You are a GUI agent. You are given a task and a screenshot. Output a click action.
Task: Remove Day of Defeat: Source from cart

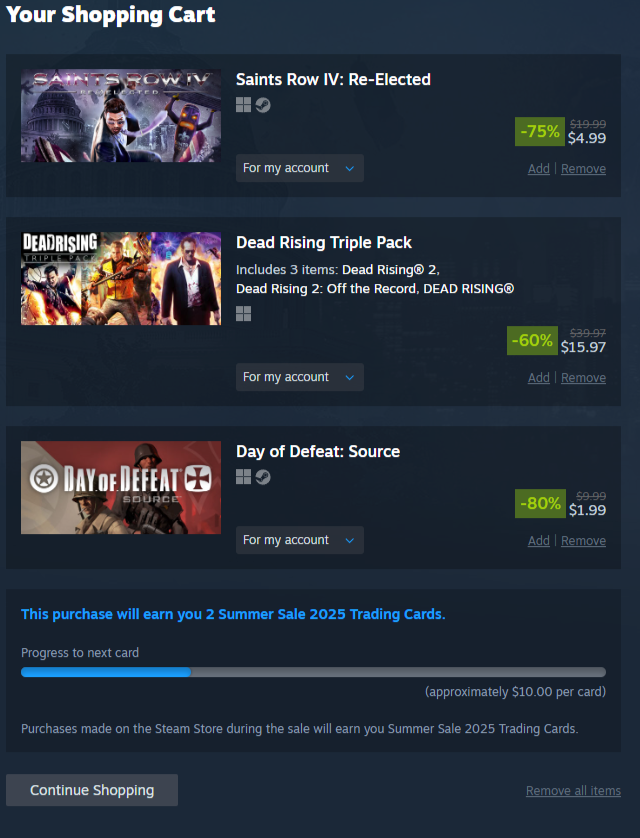coord(583,541)
